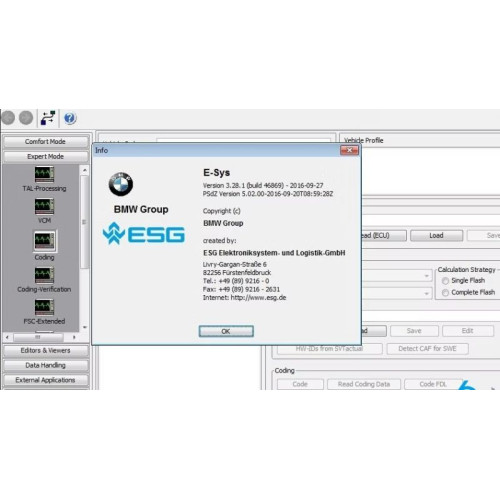This screenshot has height=500, width=500.
Task: Select the Single Flash radio option
Action: (x=445, y=281)
